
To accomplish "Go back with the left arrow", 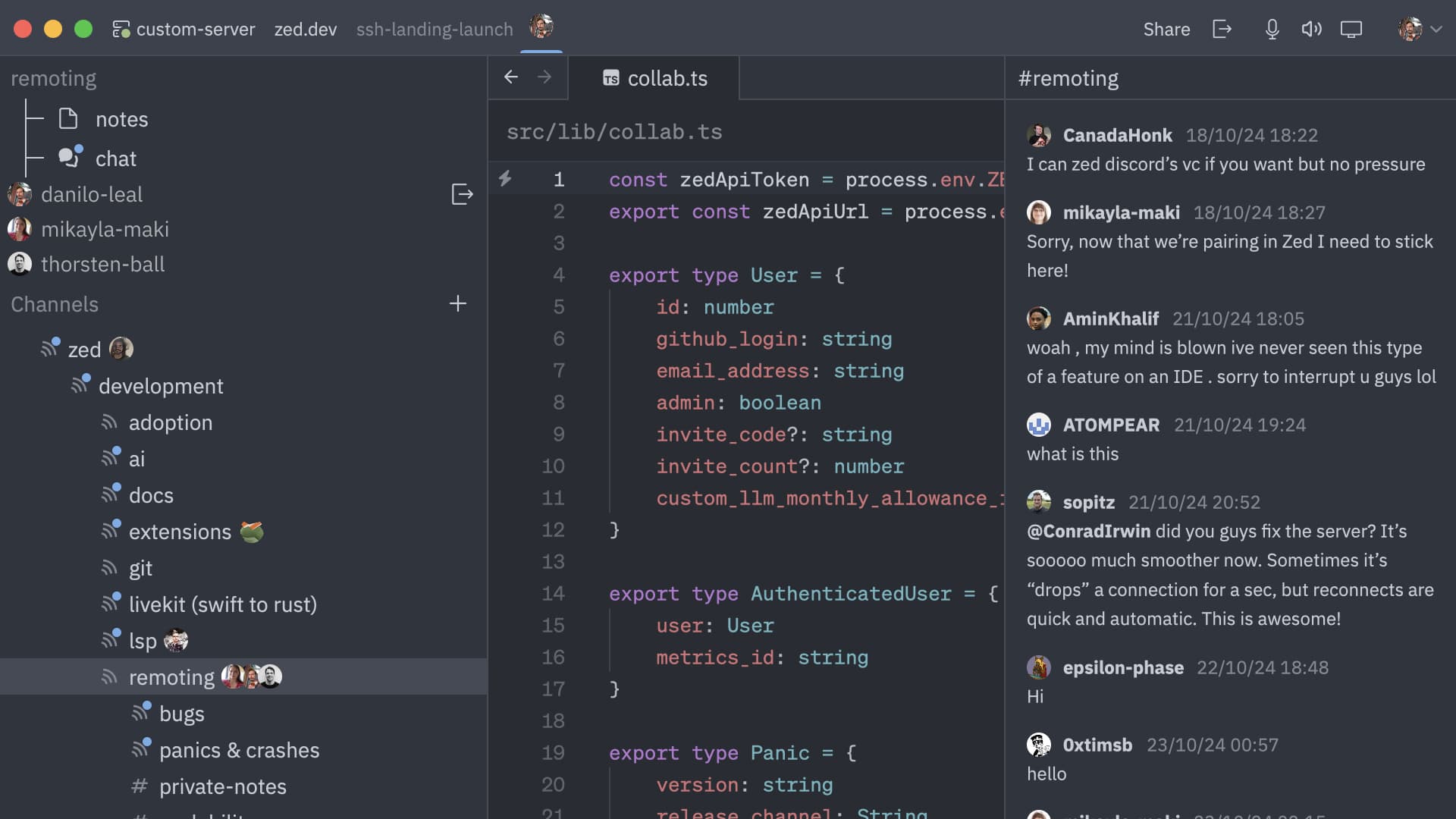I will tap(511, 77).
